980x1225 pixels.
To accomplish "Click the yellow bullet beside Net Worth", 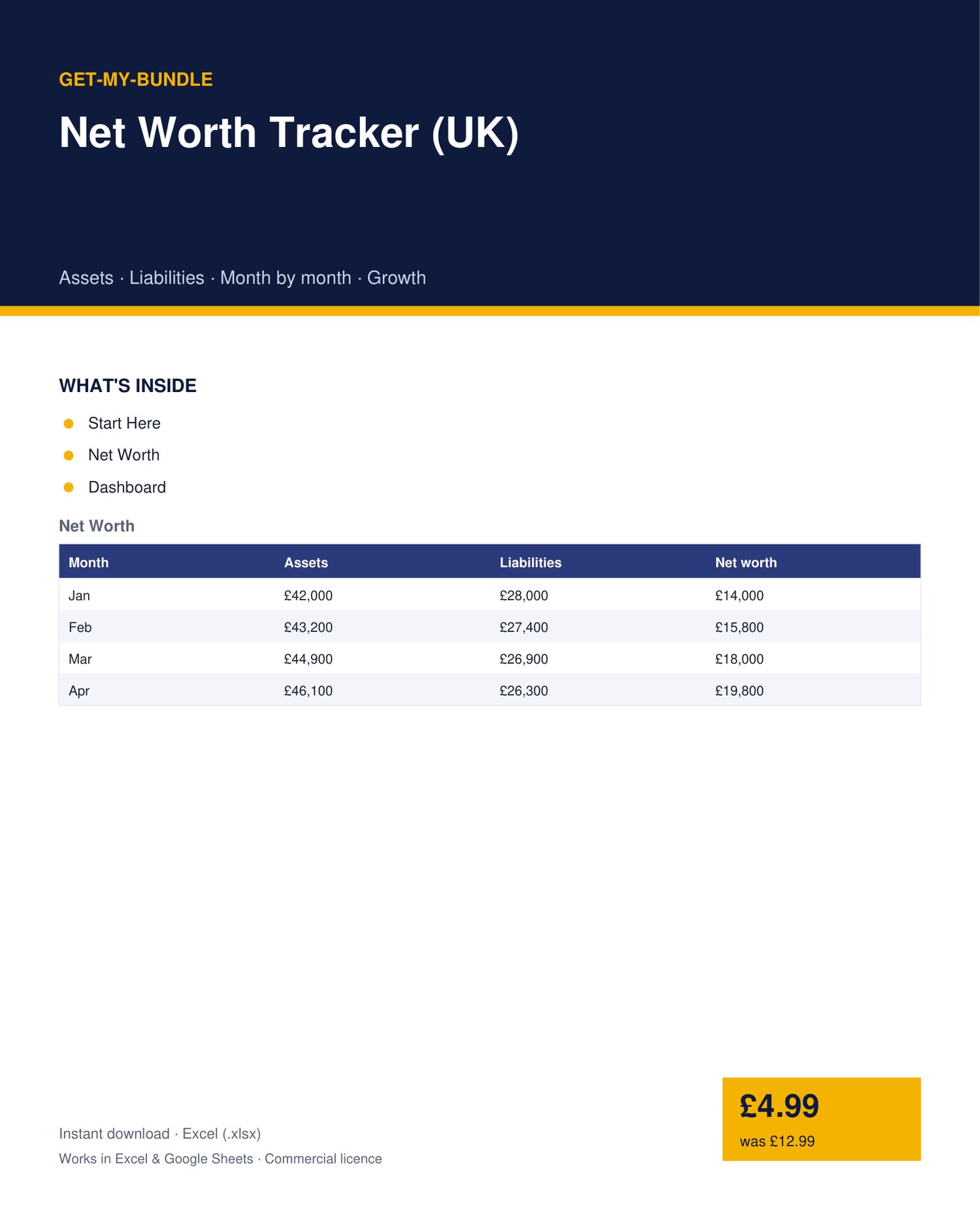I will click(x=69, y=455).
